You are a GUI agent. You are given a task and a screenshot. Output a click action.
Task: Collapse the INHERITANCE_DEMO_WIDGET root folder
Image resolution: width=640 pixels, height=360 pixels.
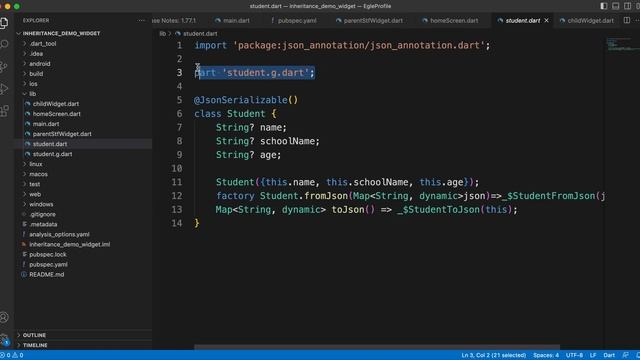[x=61, y=33]
